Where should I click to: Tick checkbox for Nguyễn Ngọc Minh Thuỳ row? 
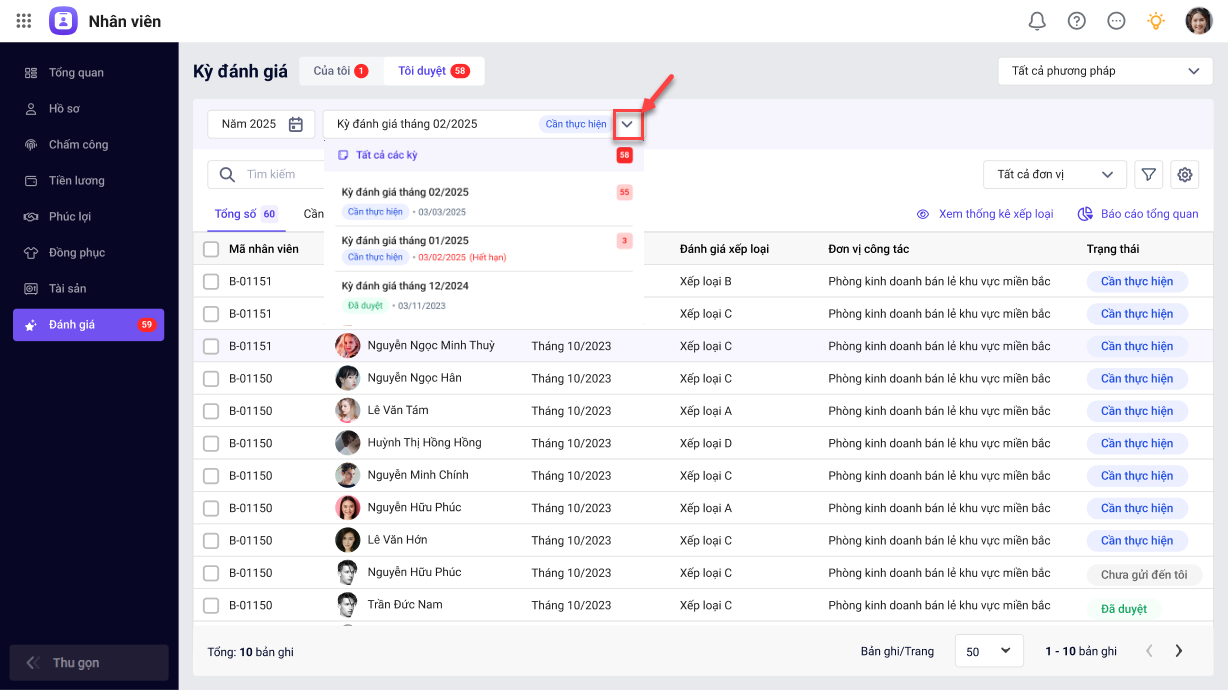point(211,346)
